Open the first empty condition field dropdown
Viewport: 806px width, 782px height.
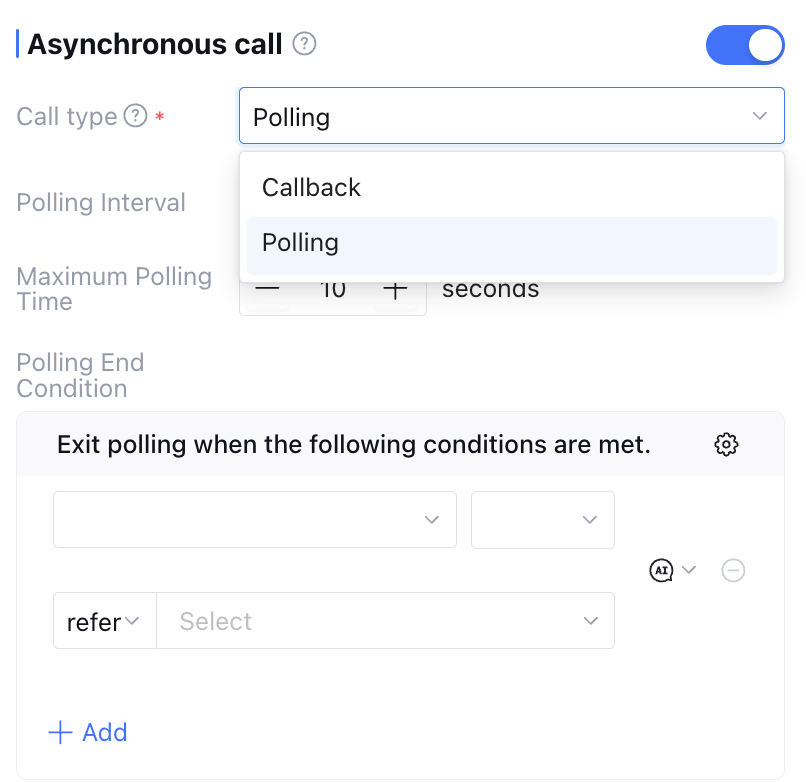(254, 519)
